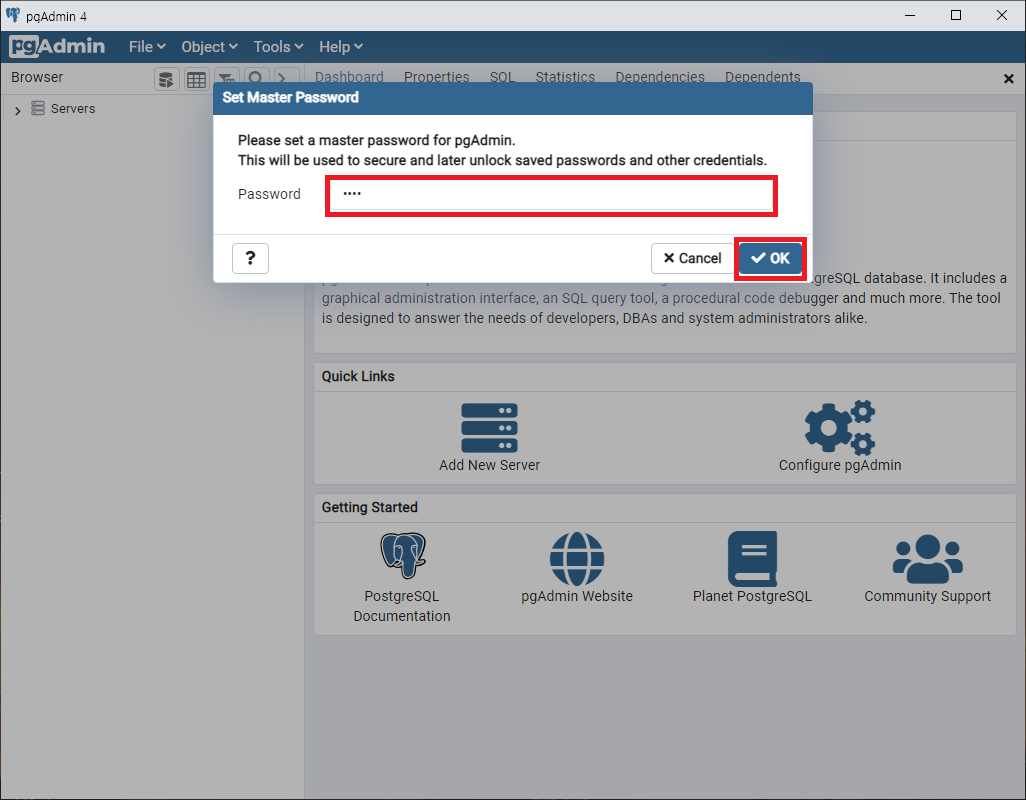Open the Community Support link text

point(927,597)
